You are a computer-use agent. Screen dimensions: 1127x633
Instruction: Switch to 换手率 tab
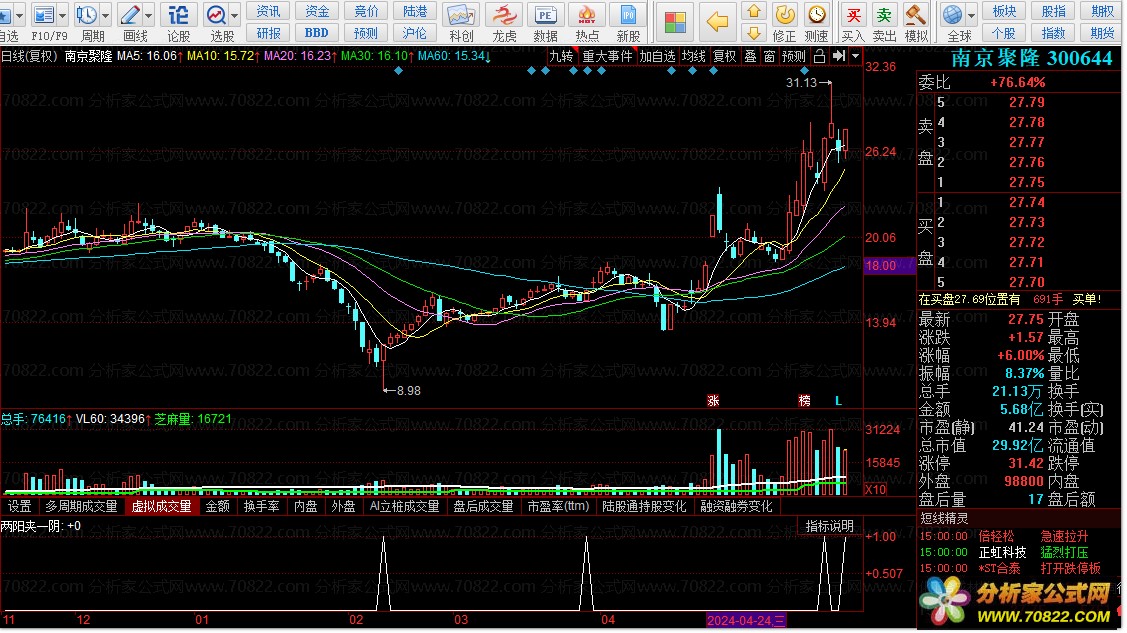[262, 507]
